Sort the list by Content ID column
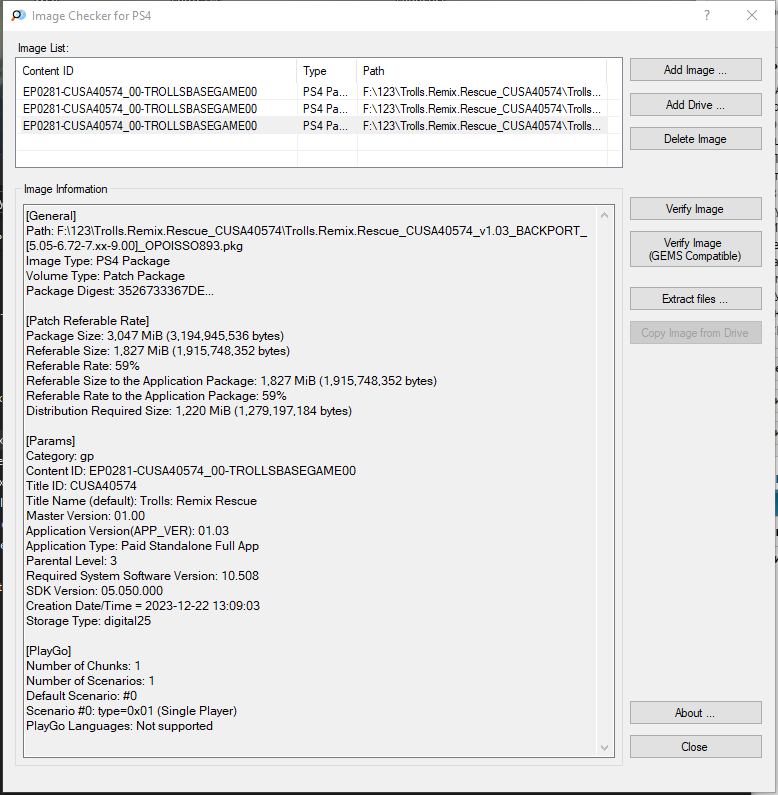778x795 pixels. [x=157, y=70]
